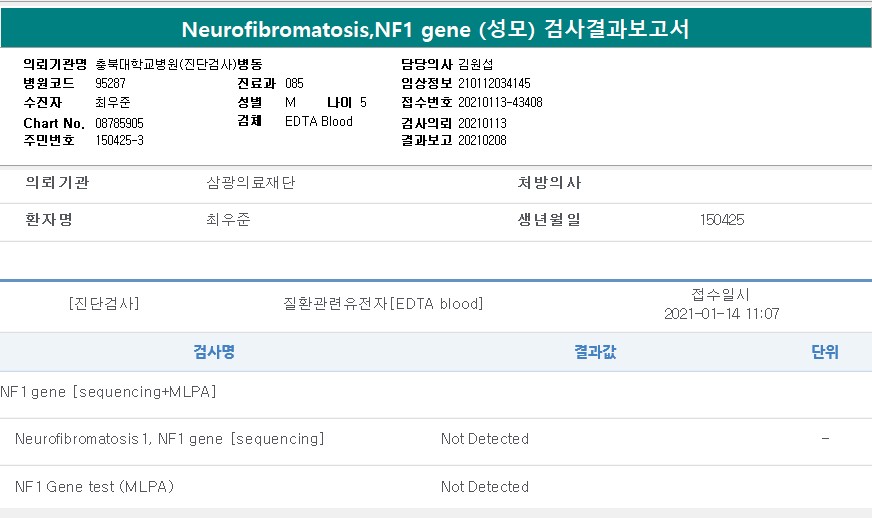Screen dimensions: 872x518
Task: Click the report title banner text
Action: 435,28
